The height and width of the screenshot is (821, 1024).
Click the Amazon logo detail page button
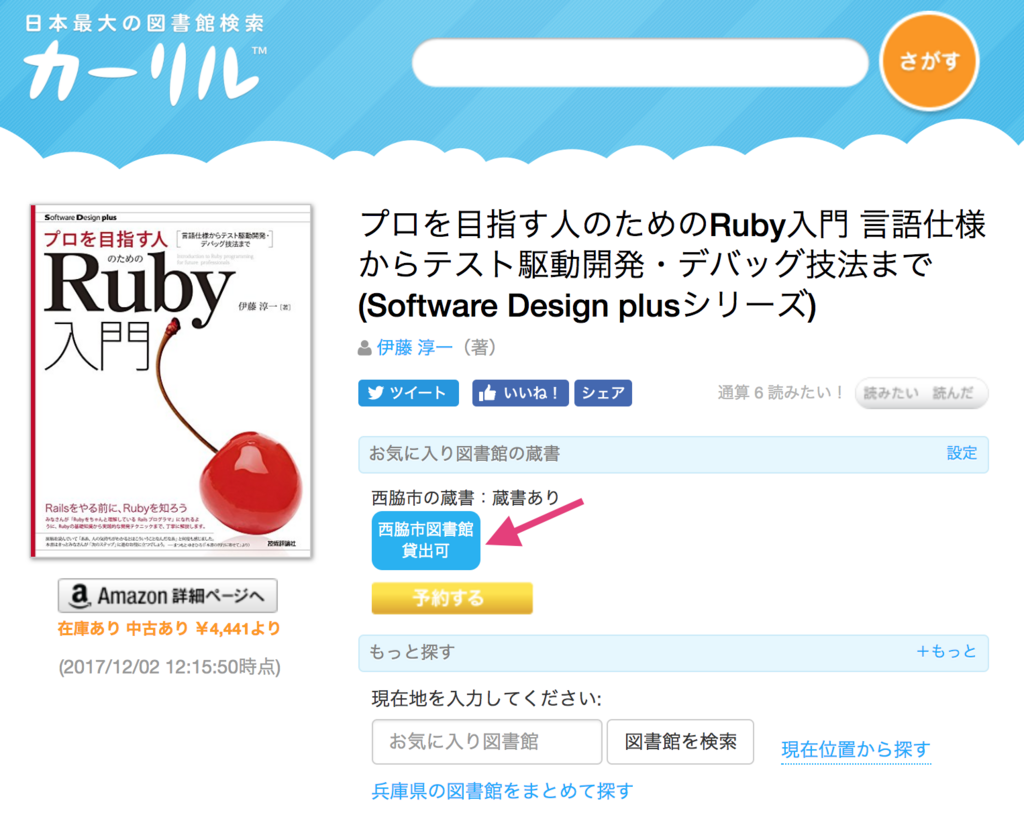[168, 596]
